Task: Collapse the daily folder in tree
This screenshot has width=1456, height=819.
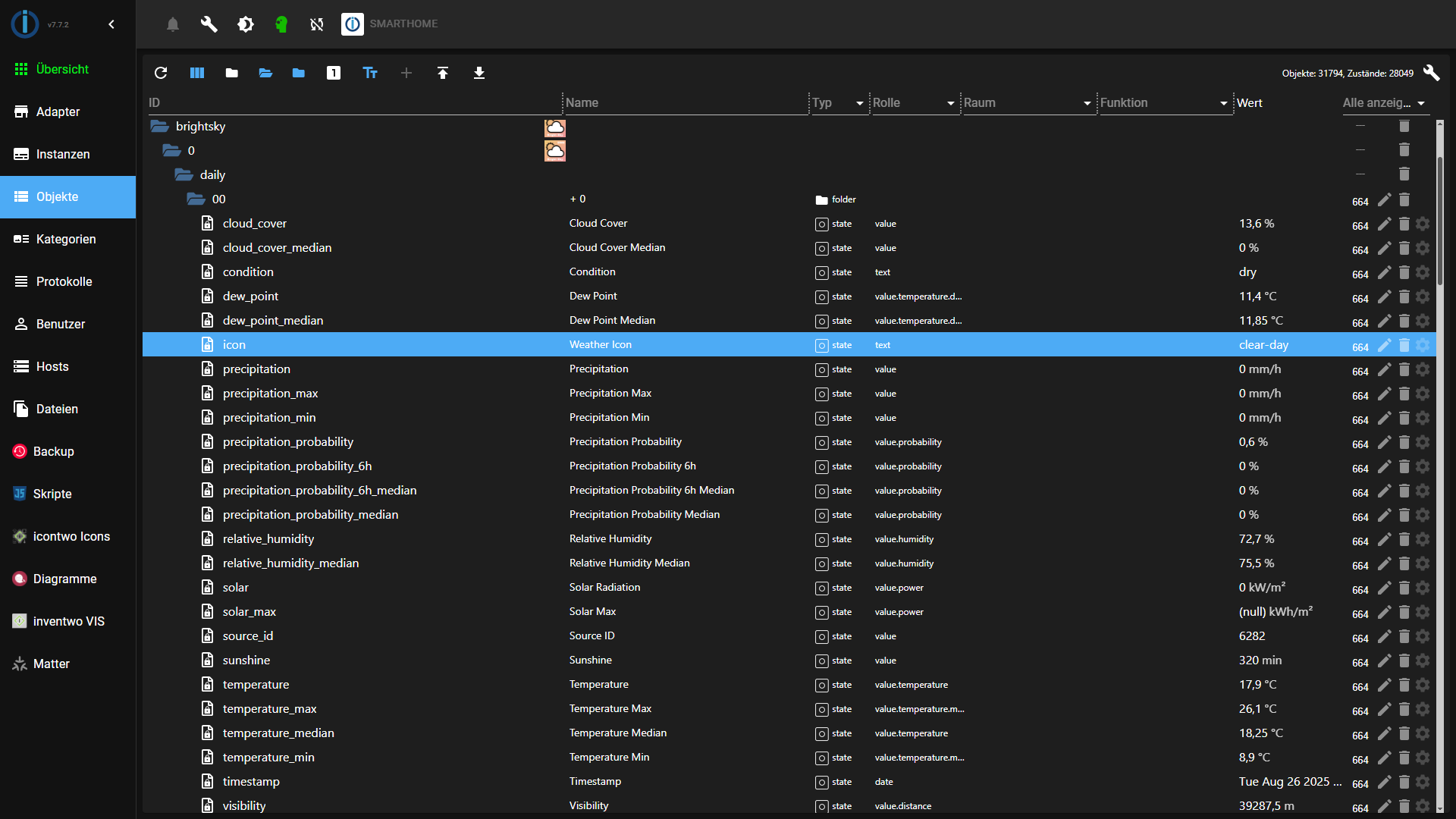Action: point(184,175)
